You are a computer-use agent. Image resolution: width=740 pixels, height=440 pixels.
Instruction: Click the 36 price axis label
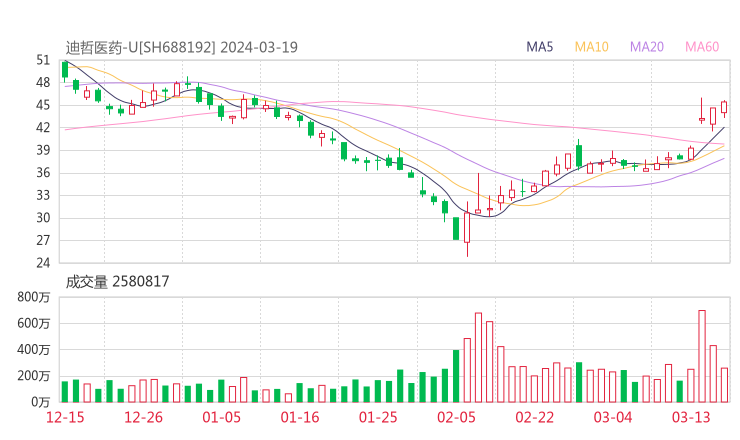click(x=42, y=173)
